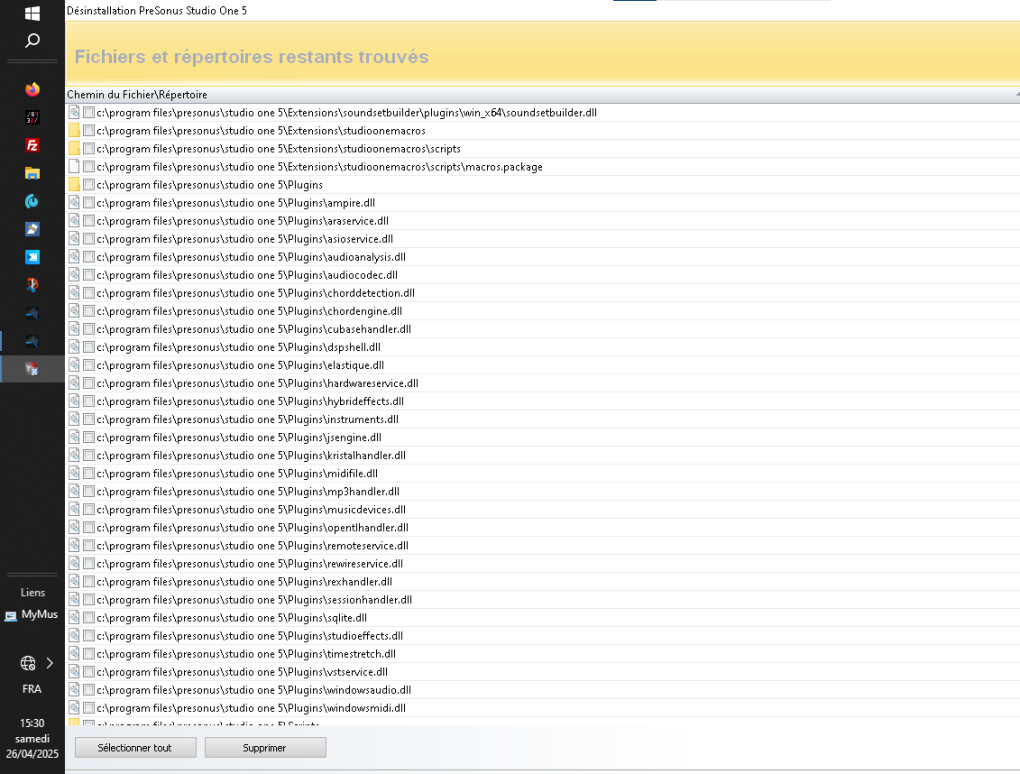The width and height of the screenshot is (1020, 774).
Task: Click the folder icon for Extensions\studioonemacros row
Action: click(74, 130)
